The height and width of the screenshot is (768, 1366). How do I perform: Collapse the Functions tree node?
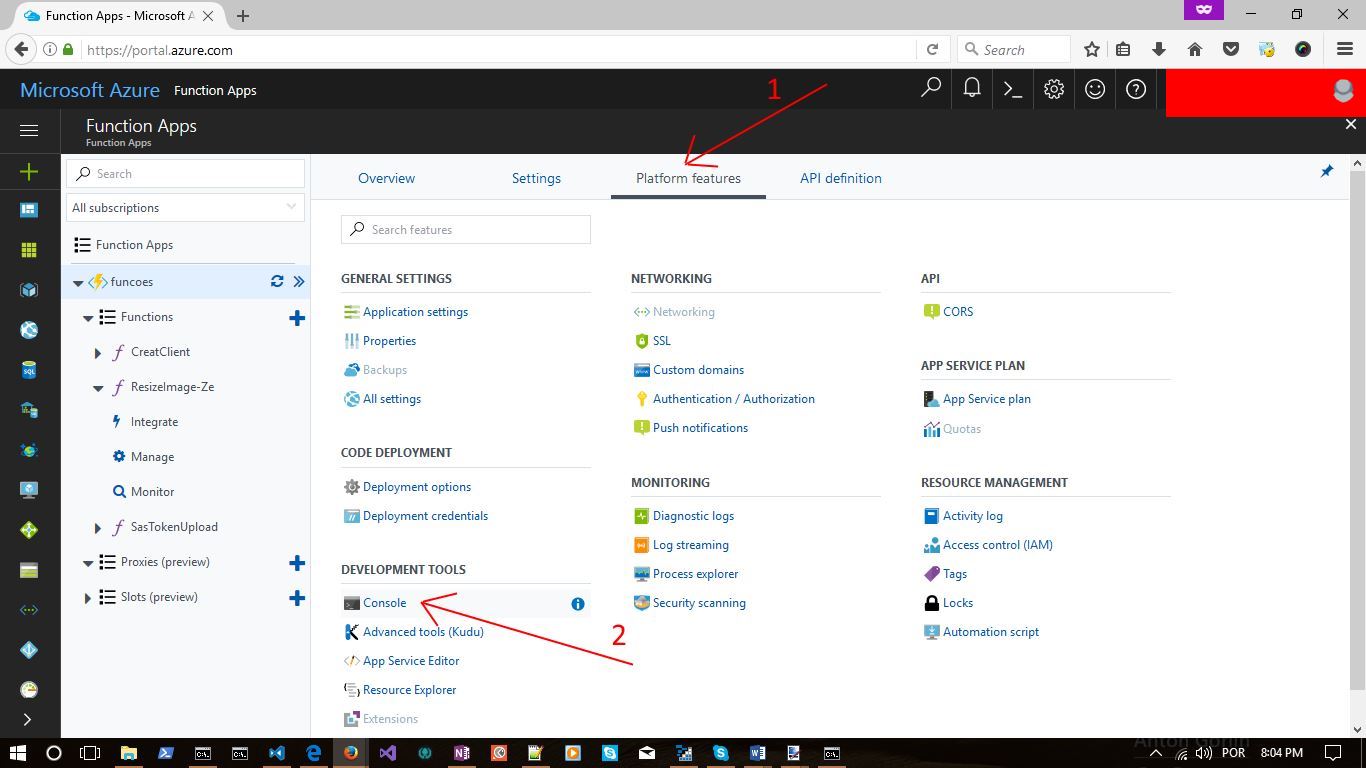[88, 318]
